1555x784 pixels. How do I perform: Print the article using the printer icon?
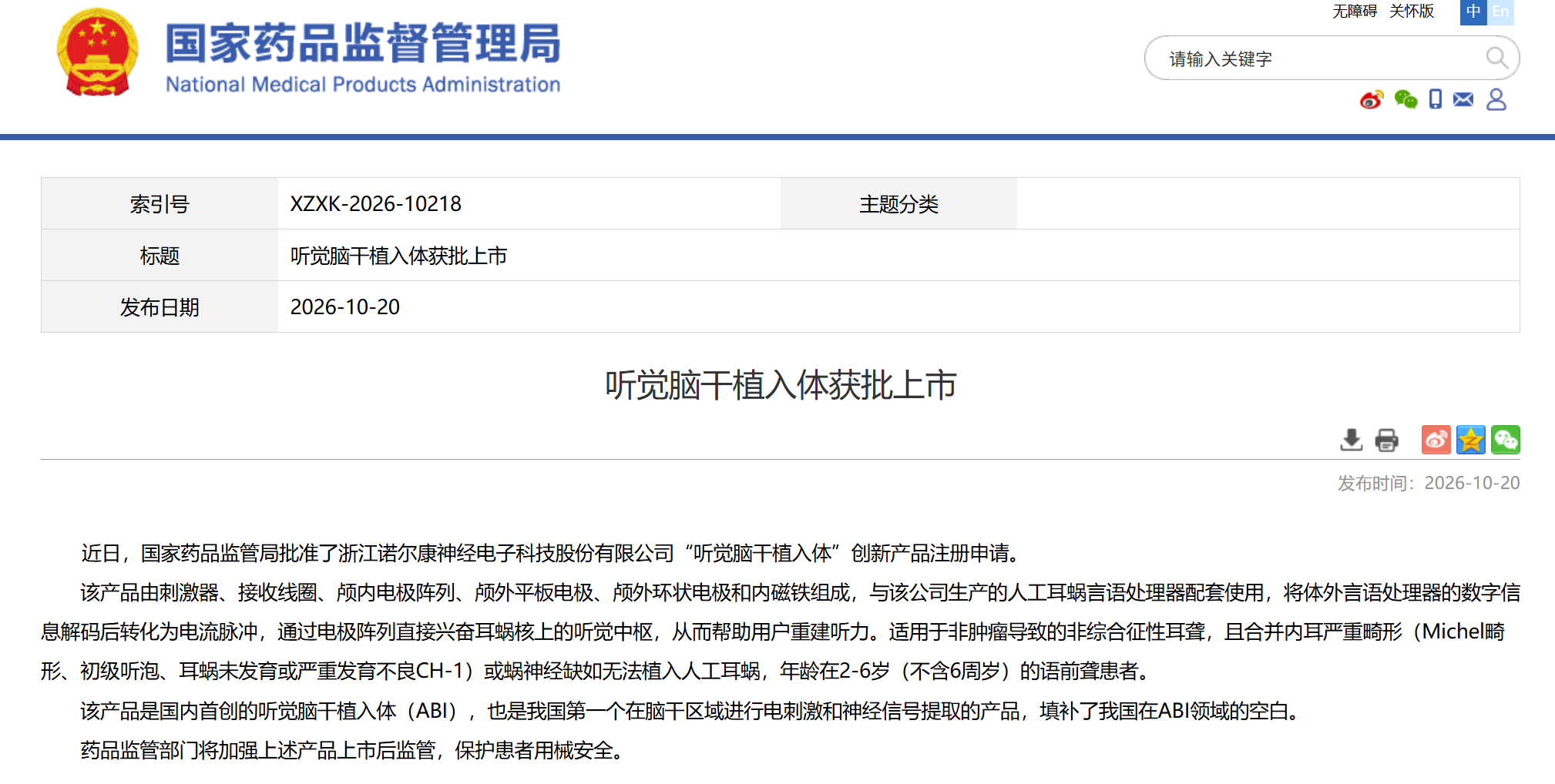(x=1386, y=440)
